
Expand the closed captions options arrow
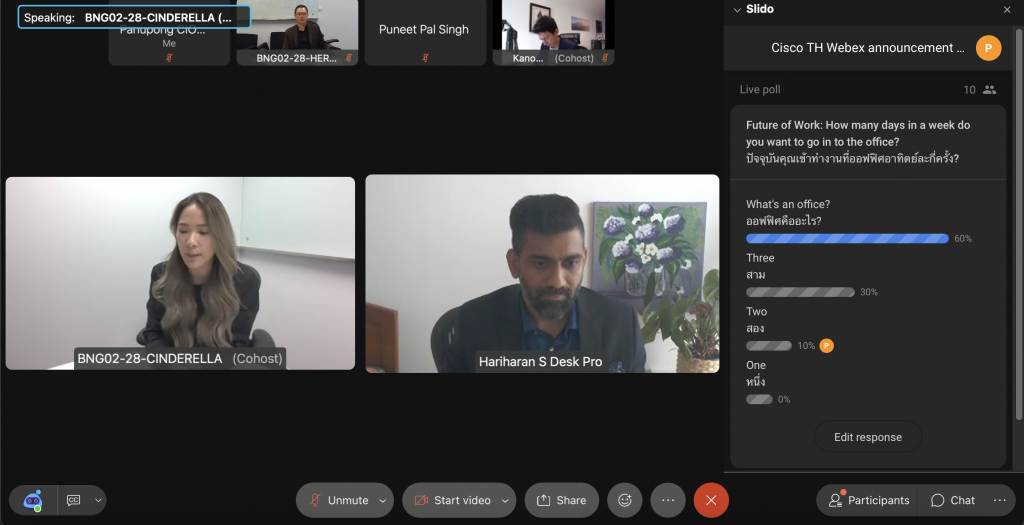click(97, 500)
